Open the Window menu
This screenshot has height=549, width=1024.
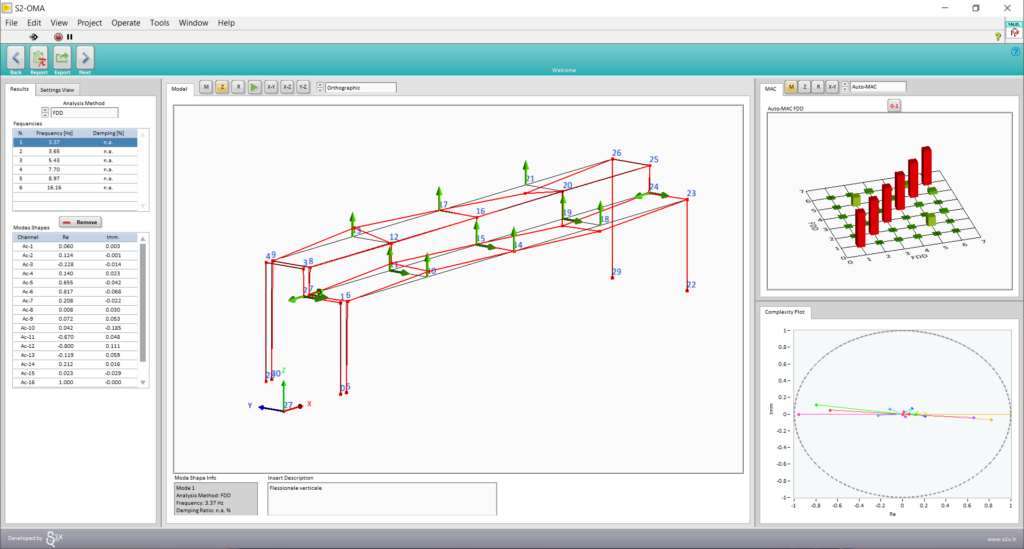pos(193,23)
